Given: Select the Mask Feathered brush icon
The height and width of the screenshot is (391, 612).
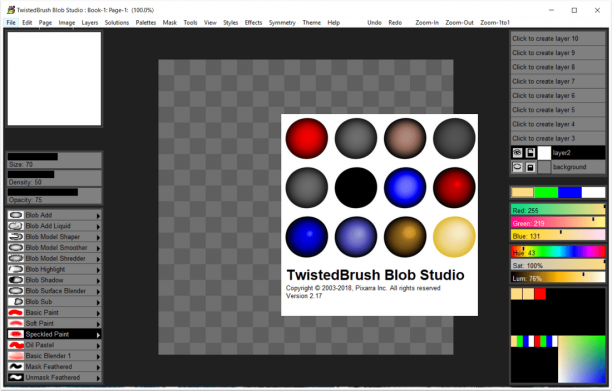Looking at the screenshot, I should point(16,367).
